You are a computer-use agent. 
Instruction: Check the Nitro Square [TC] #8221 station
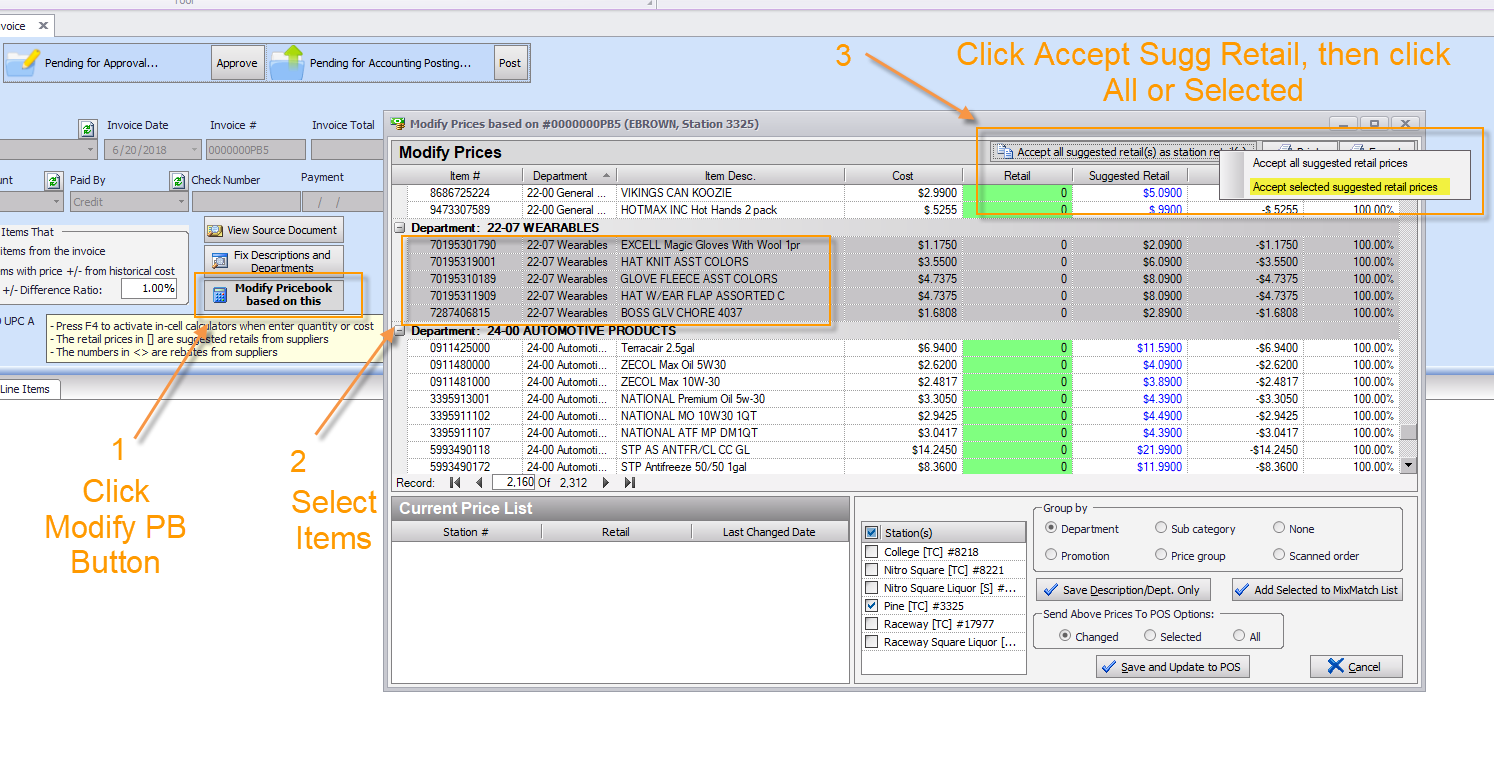tap(872, 570)
